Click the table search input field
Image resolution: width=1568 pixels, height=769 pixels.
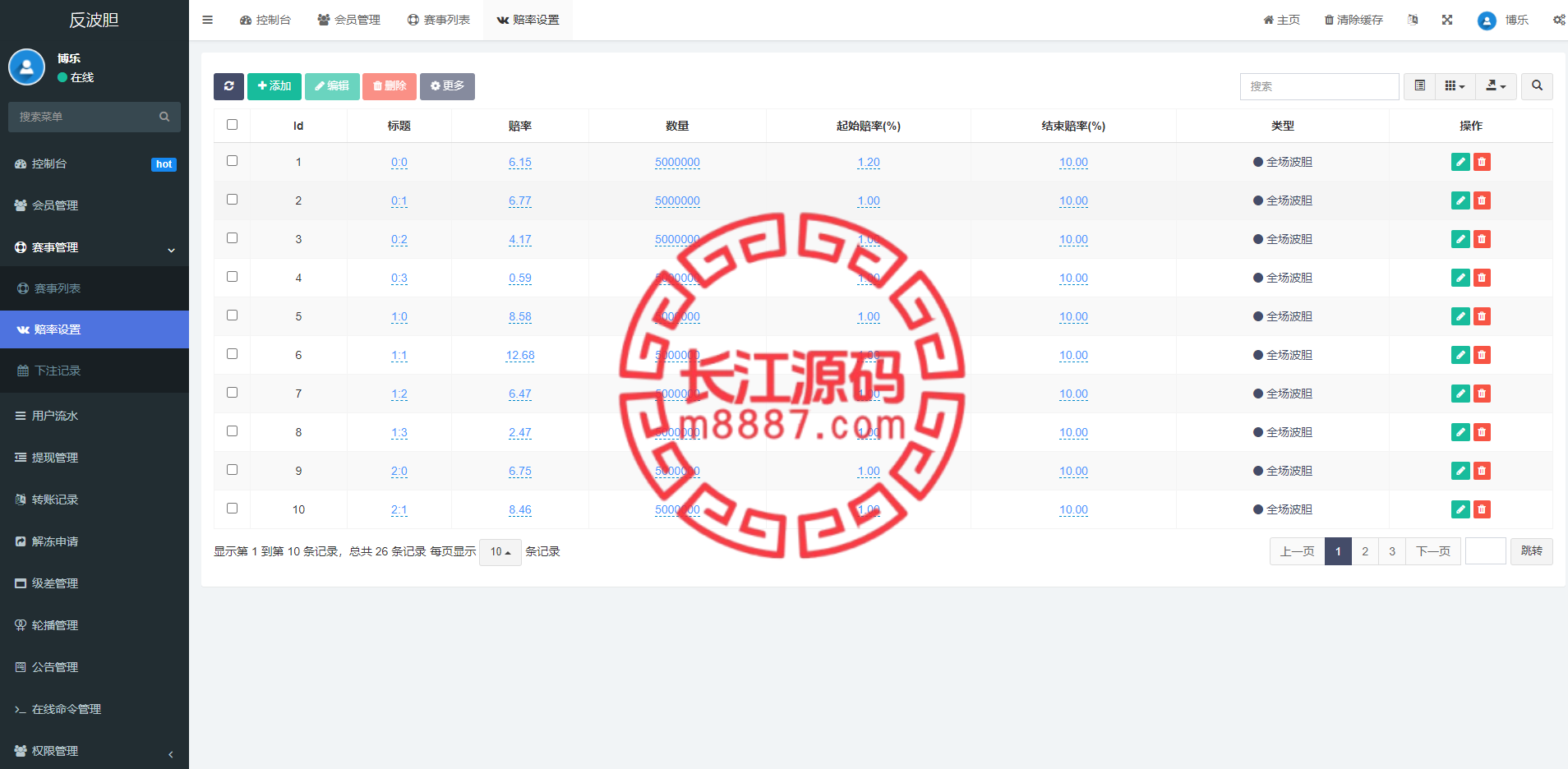tap(1320, 86)
